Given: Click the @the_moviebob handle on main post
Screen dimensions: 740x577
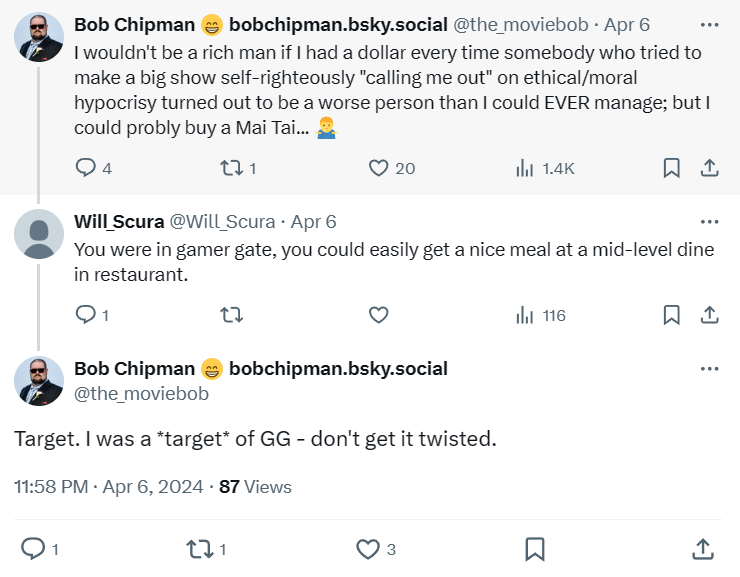Looking at the screenshot, I should (141, 394).
